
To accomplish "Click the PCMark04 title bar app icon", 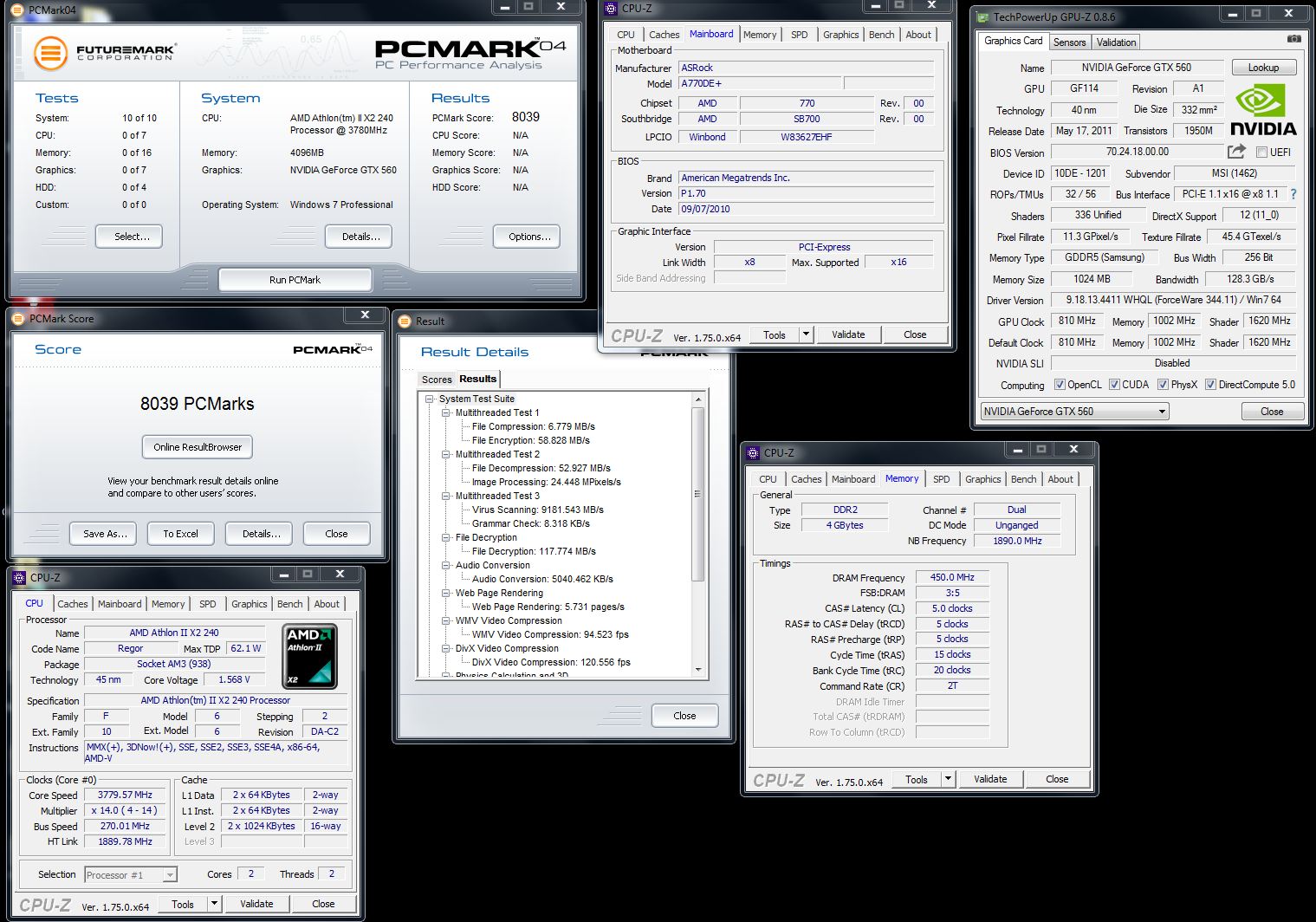I will click(19, 10).
